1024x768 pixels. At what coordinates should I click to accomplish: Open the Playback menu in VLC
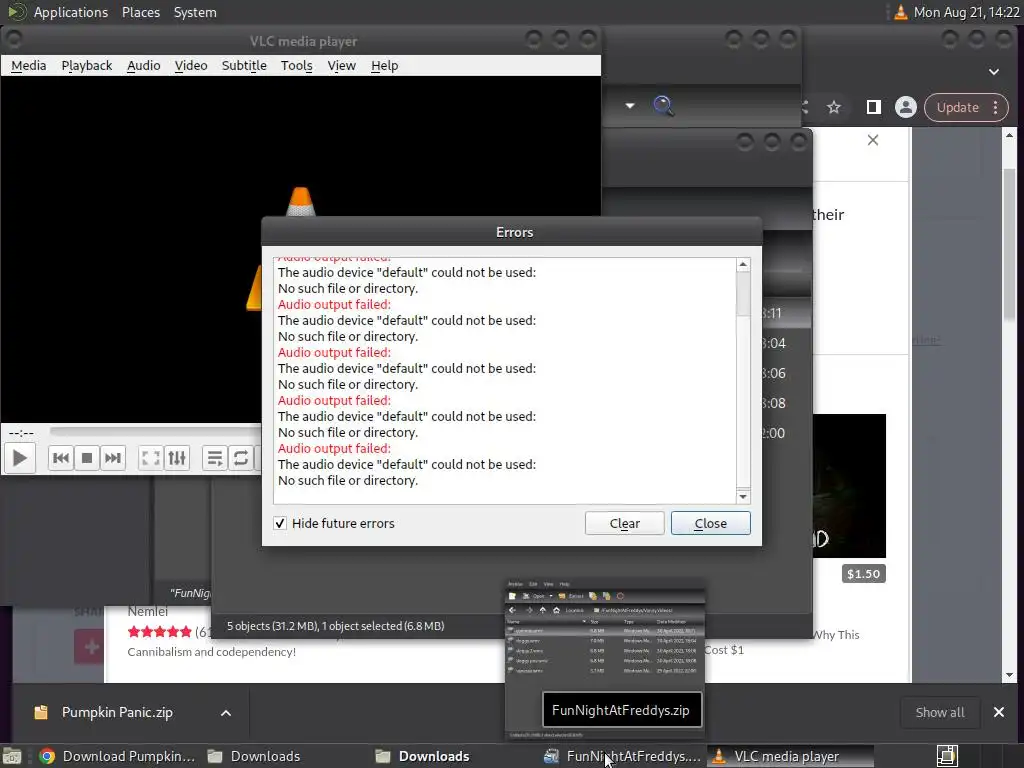[x=87, y=65]
